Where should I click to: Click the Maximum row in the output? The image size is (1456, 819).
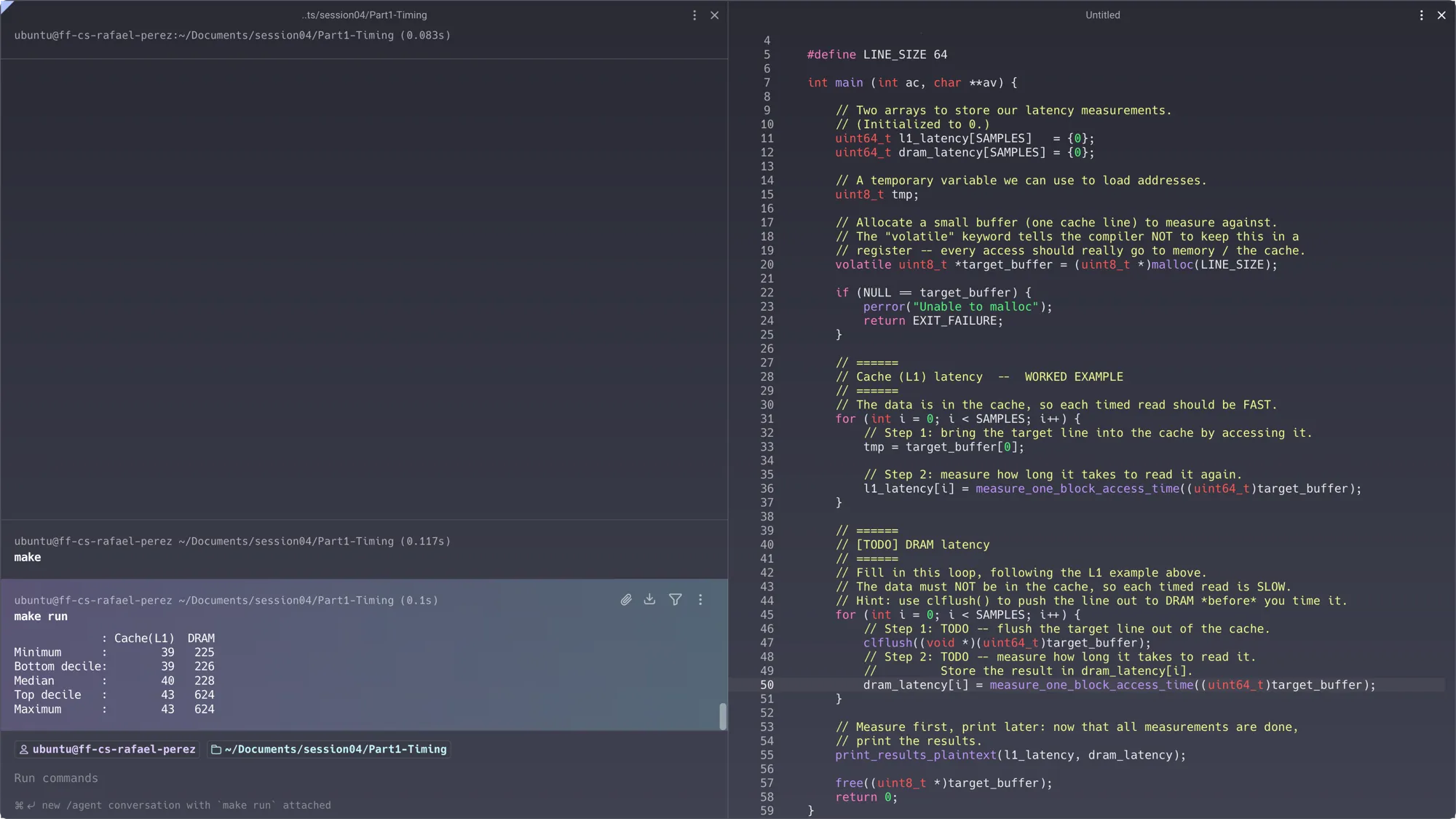(114, 709)
